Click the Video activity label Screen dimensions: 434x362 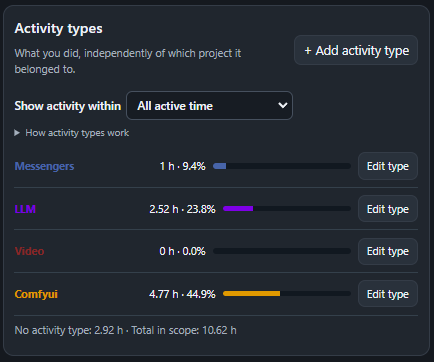(29, 251)
